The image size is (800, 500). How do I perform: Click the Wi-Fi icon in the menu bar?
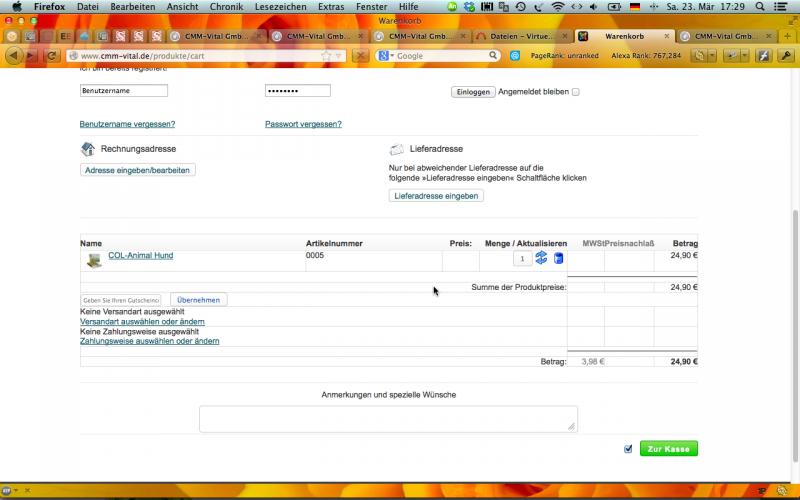click(557, 7)
